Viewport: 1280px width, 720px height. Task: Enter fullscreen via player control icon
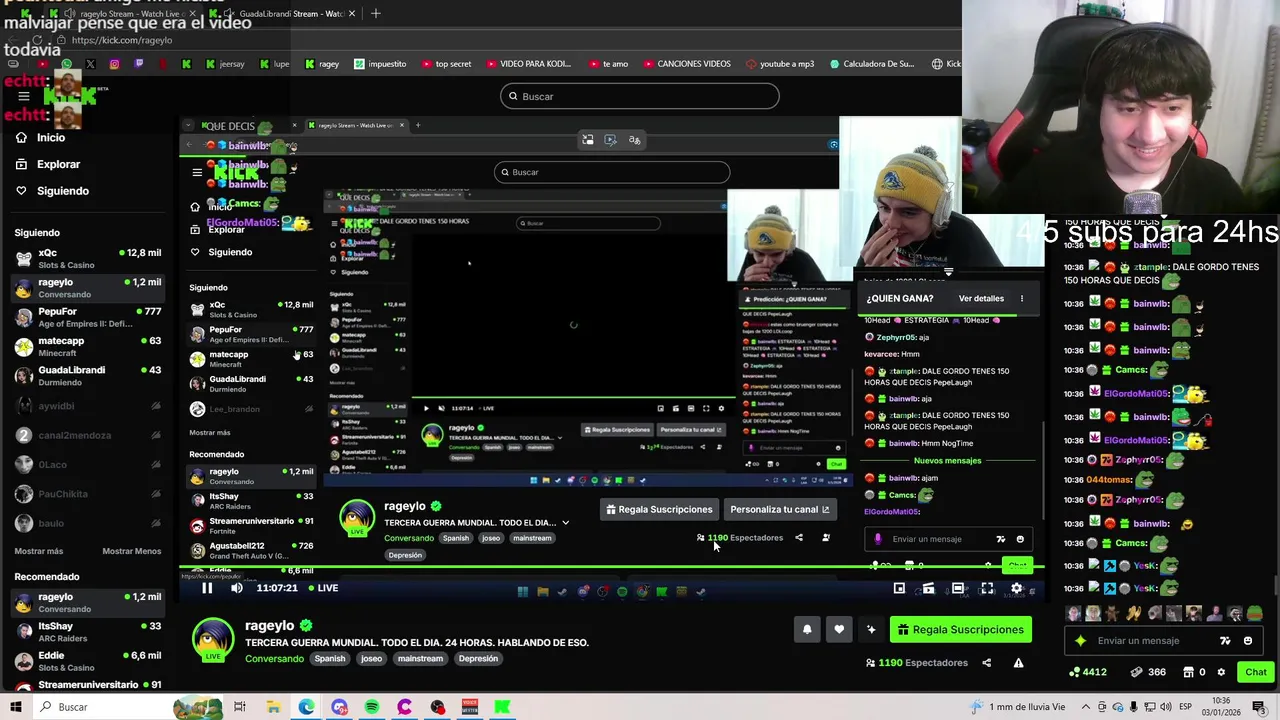point(987,588)
